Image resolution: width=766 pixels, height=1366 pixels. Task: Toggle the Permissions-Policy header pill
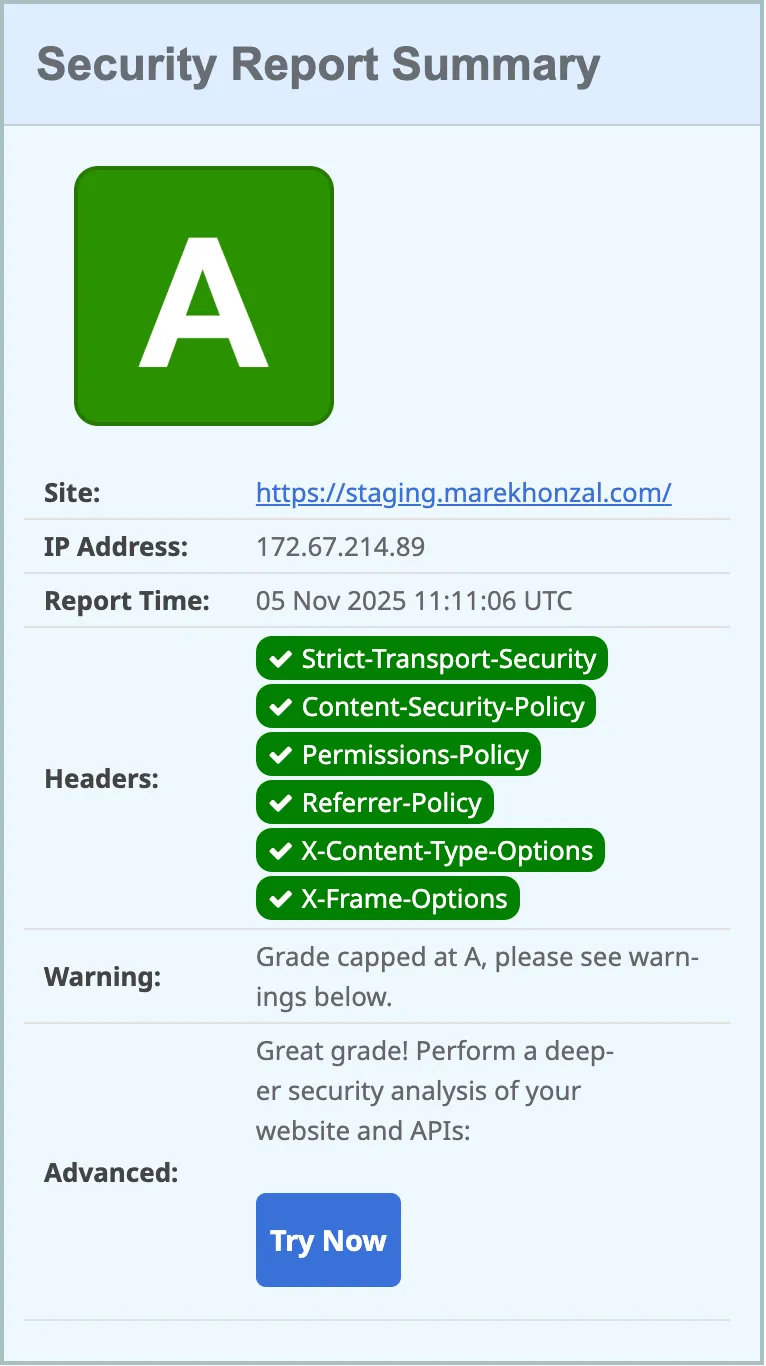[x=398, y=754]
